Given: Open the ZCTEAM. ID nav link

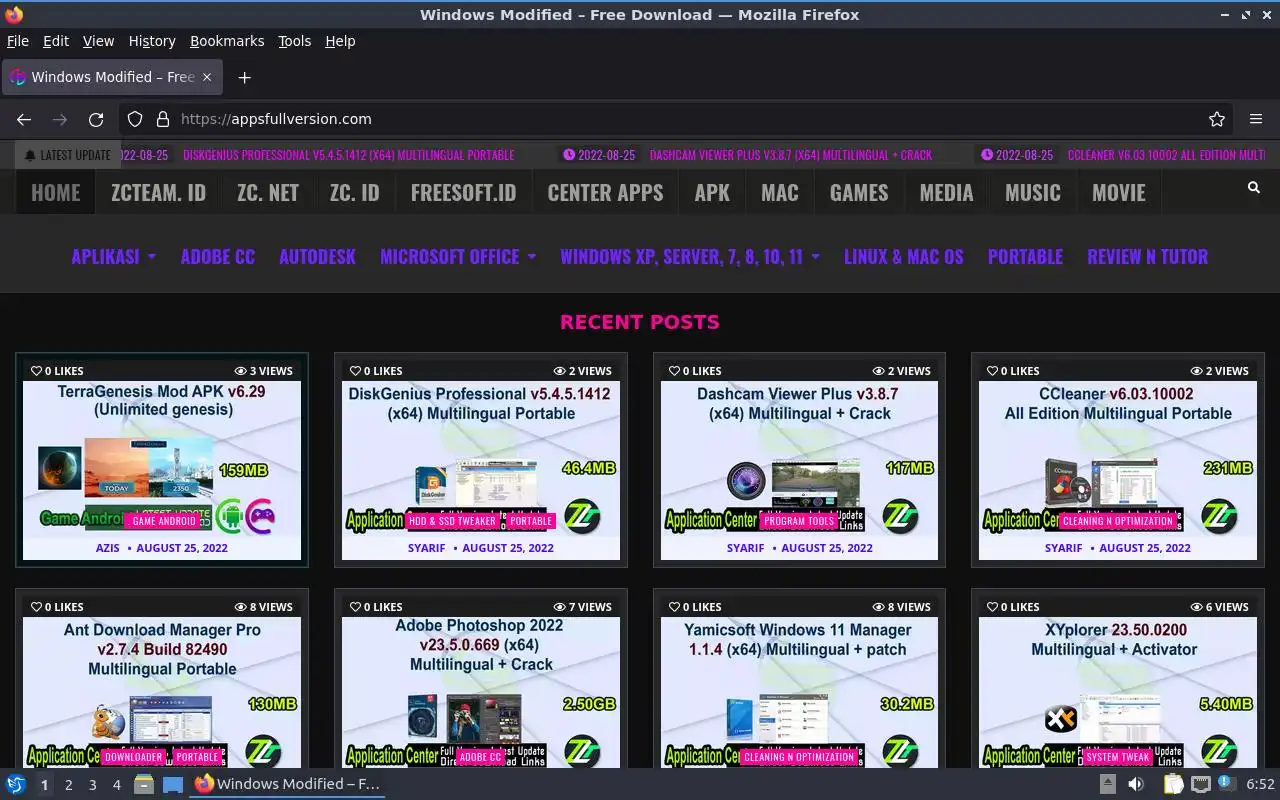Looking at the screenshot, I should tap(158, 192).
